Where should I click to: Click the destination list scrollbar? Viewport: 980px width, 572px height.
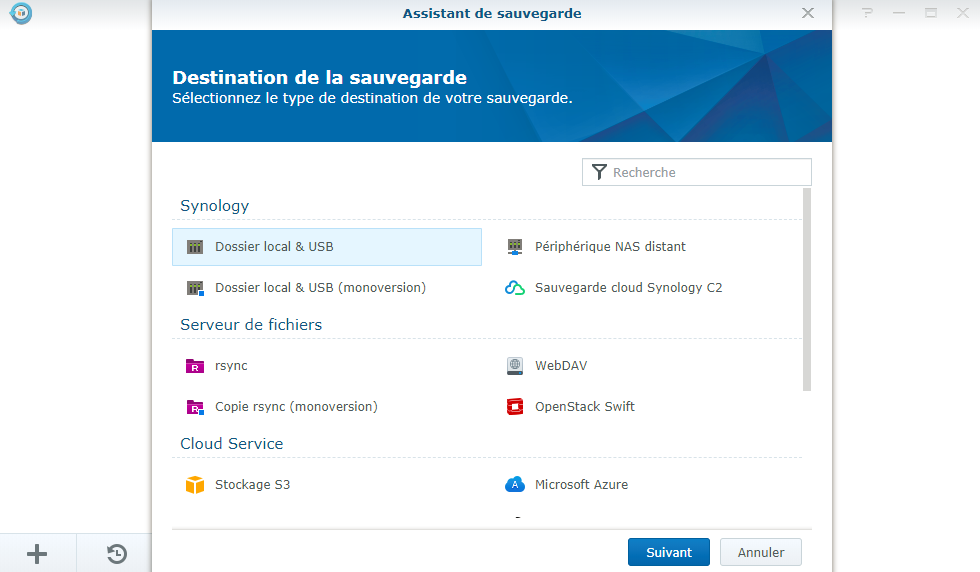[x=807, y=290]
